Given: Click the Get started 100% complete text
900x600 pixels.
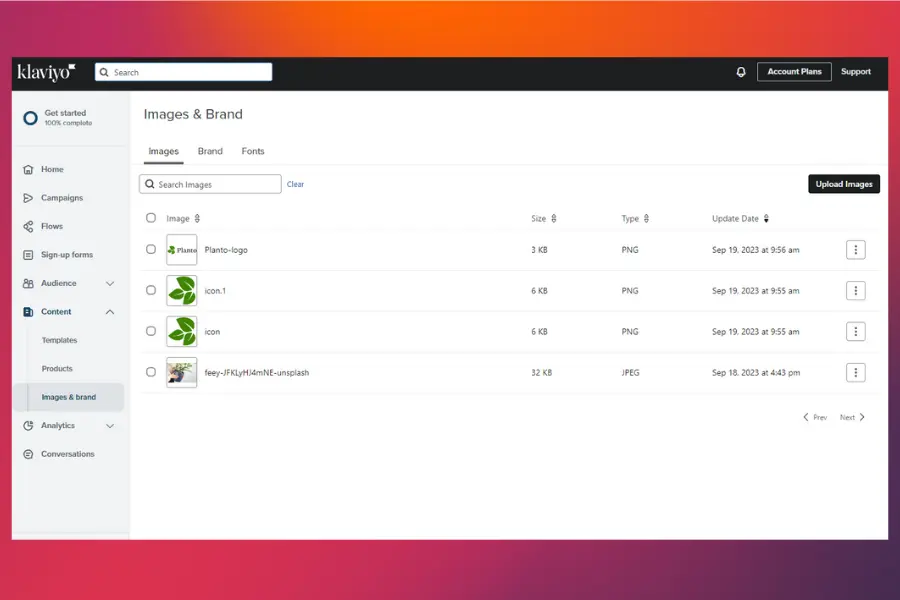Looking at the screenshot, I should click(x=68, y=118).
